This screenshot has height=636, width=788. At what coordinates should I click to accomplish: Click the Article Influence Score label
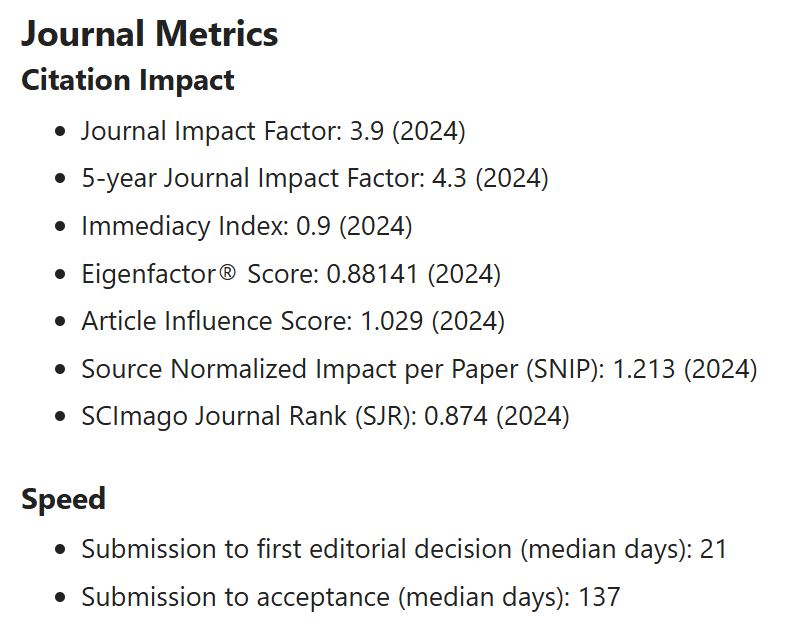[214, 321]
